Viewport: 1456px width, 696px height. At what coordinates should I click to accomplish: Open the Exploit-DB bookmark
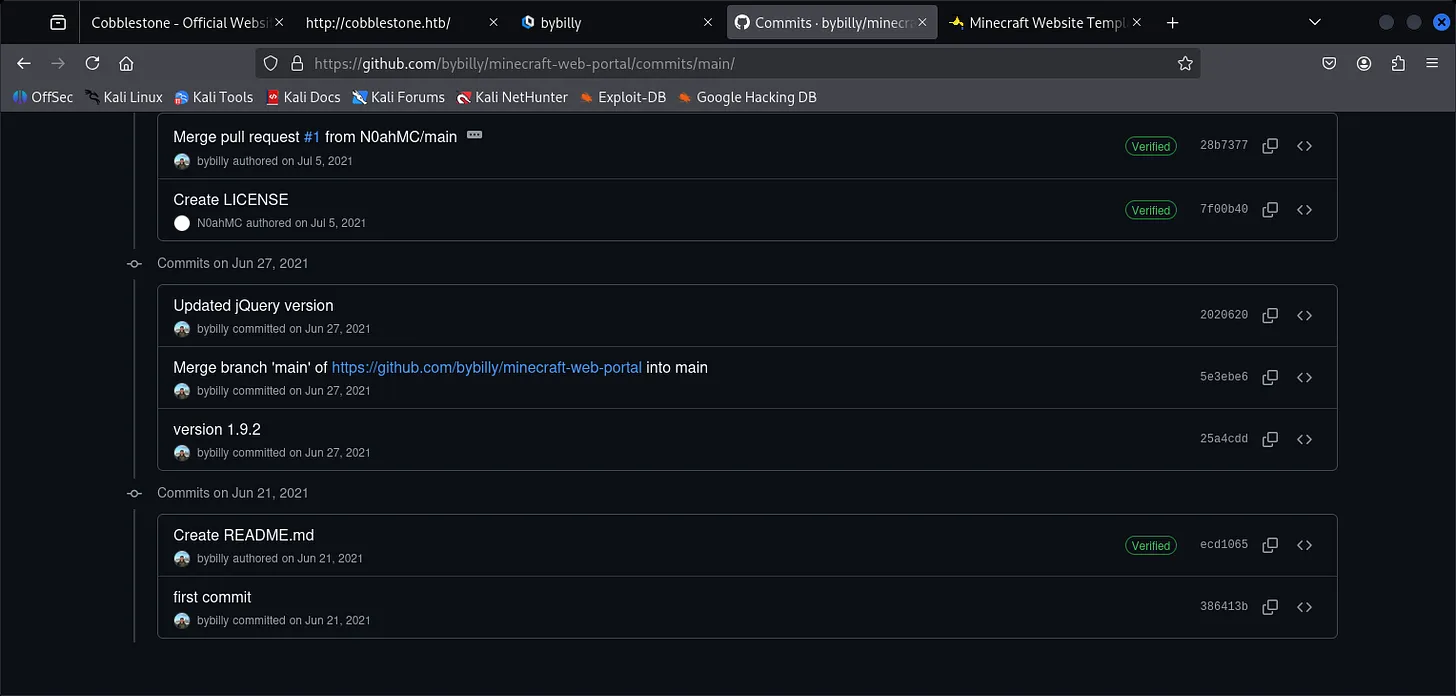pos(622,97)
